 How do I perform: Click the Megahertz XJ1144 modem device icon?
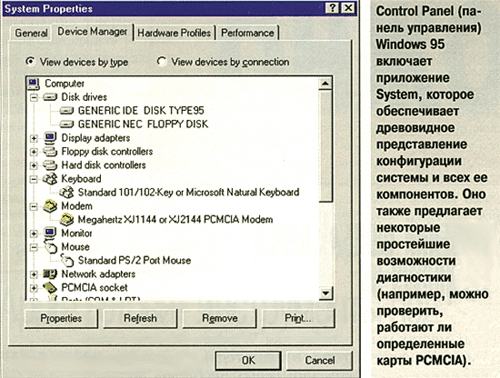67,220
